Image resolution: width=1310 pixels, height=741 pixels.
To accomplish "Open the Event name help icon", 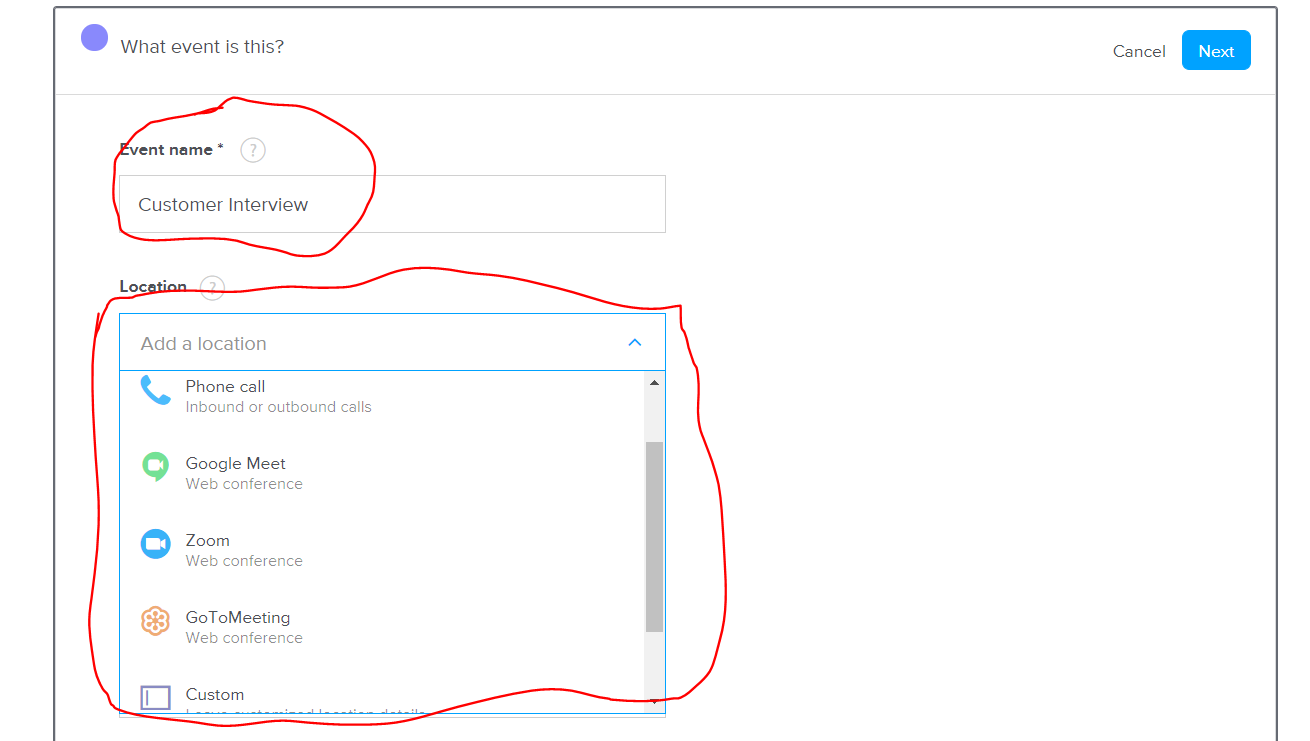I will point(253,150).
